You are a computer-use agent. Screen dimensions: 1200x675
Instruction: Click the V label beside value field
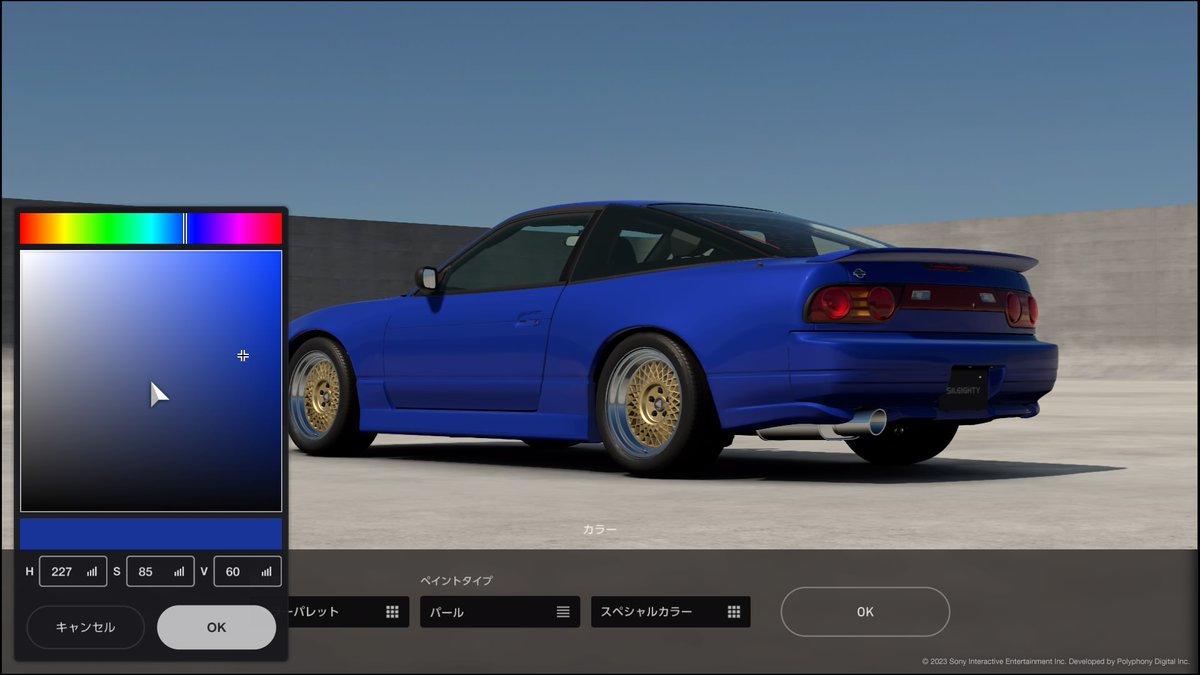(x=204, y=572)
